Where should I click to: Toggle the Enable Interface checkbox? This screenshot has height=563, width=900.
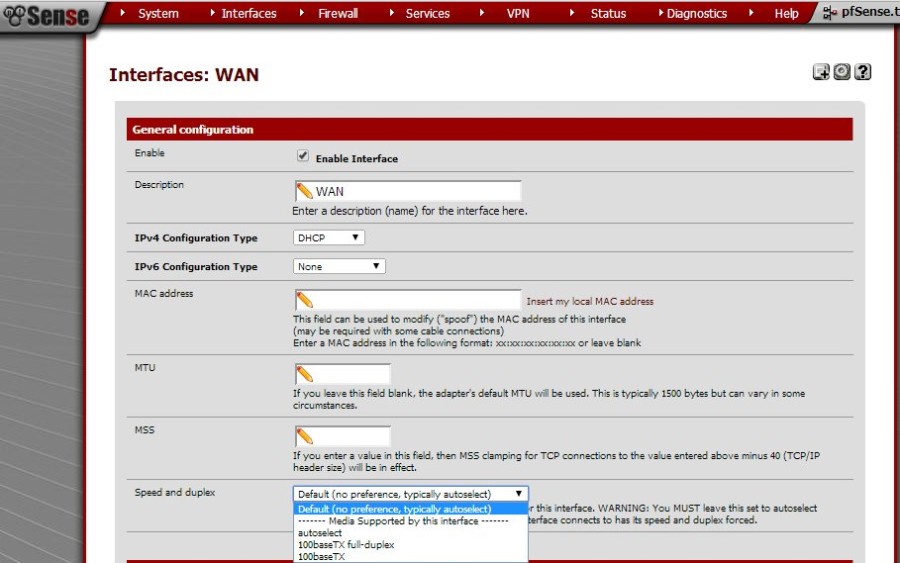click(302, 157)
